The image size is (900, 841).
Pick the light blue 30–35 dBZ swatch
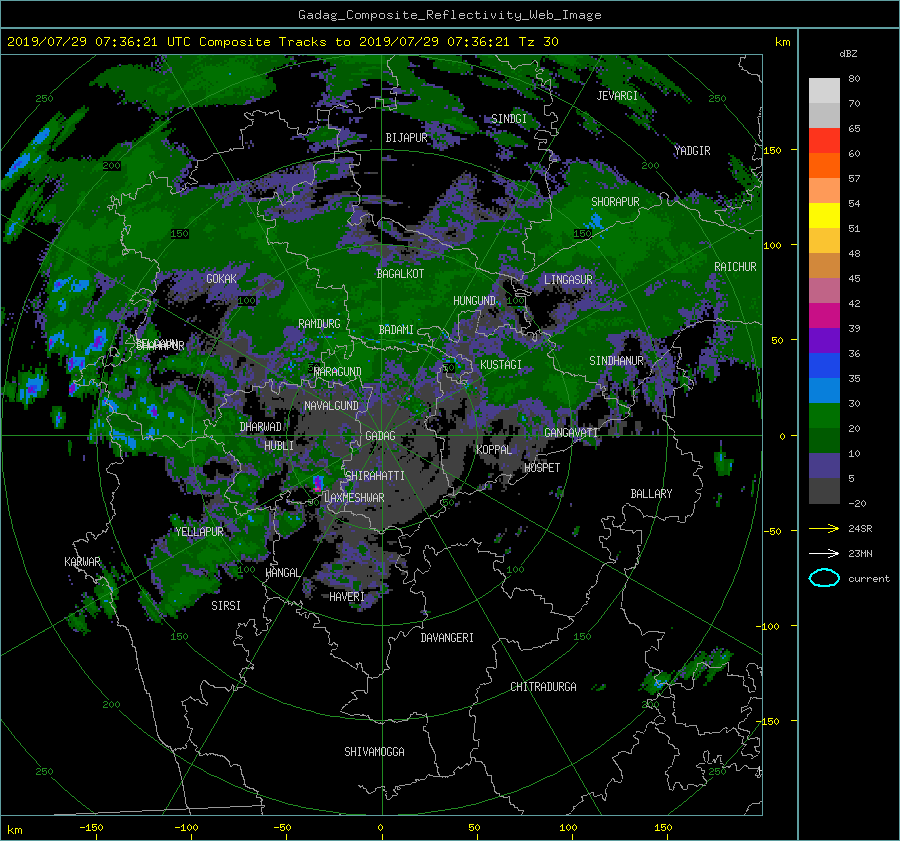(824, 391)
